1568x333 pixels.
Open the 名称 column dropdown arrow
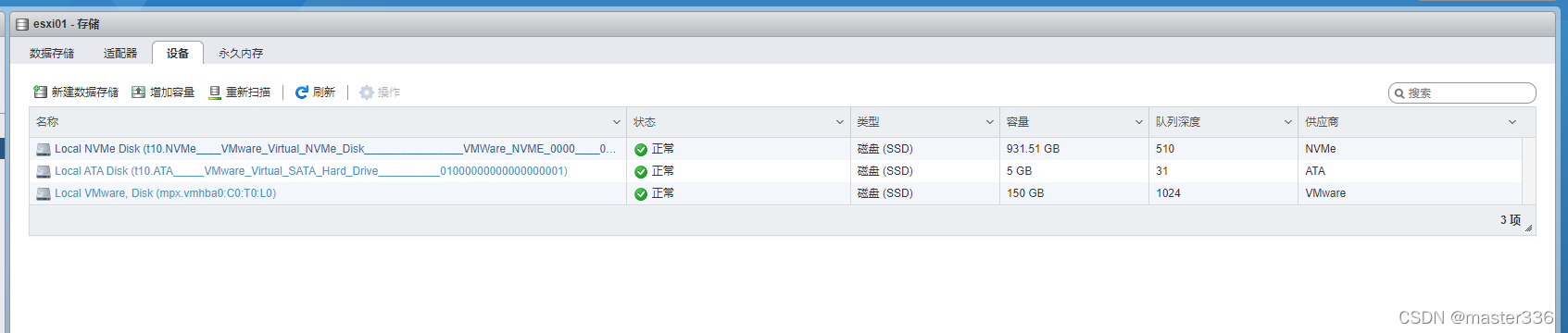tap(617, 122)
